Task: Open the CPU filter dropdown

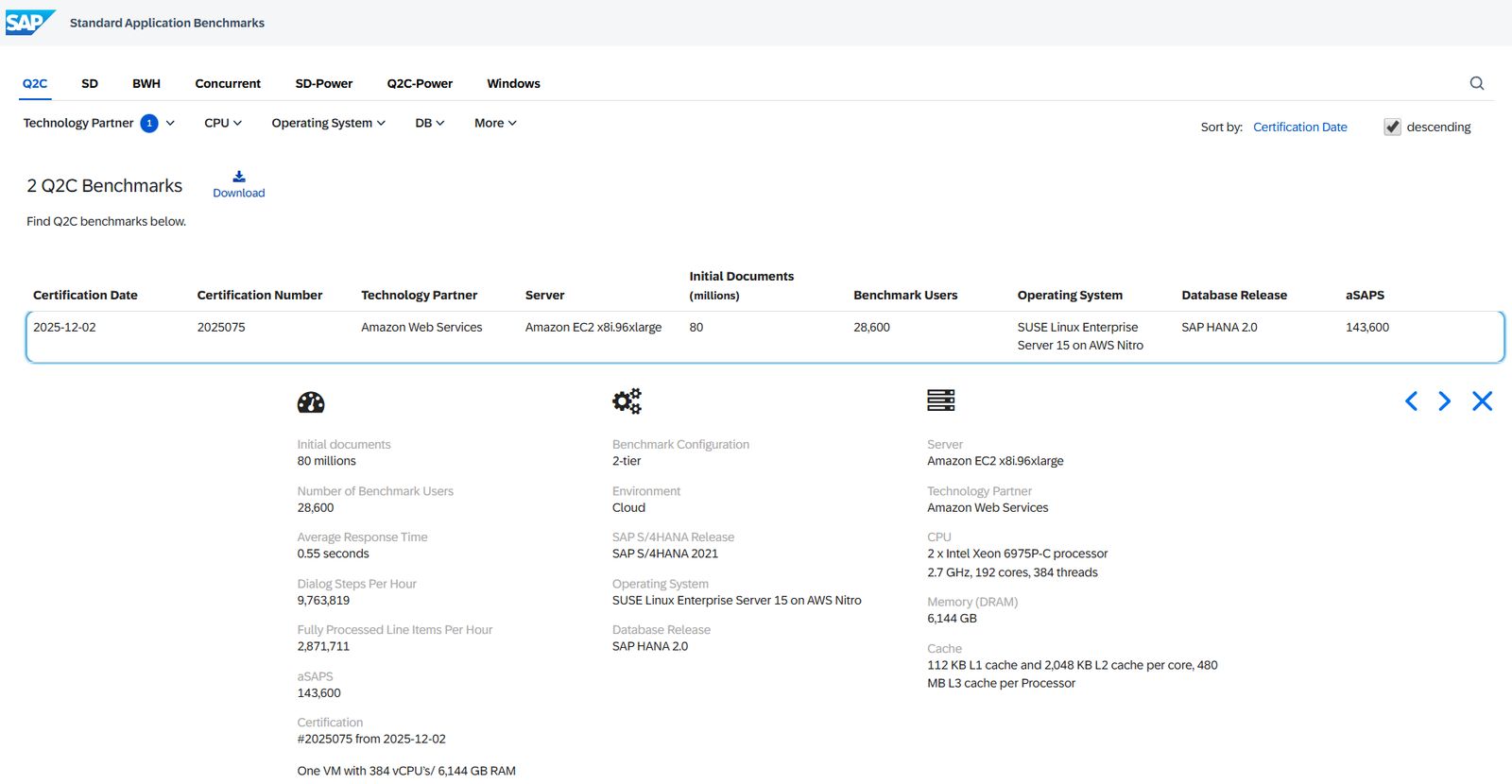Action: point(223,123)
